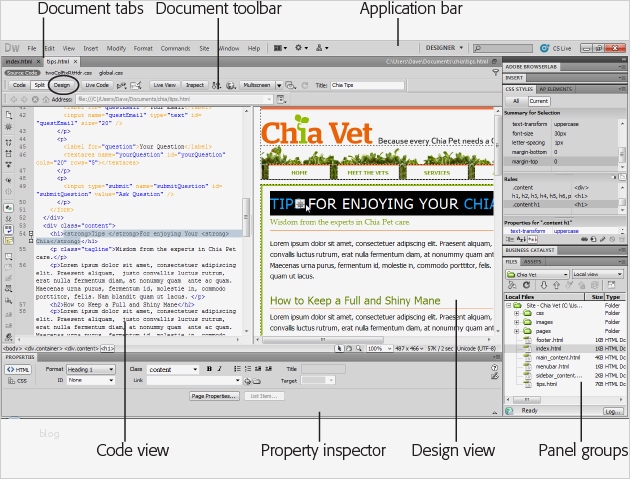Click the Refresh design view icon
The image size is (630, 479).
pos(305,85)
